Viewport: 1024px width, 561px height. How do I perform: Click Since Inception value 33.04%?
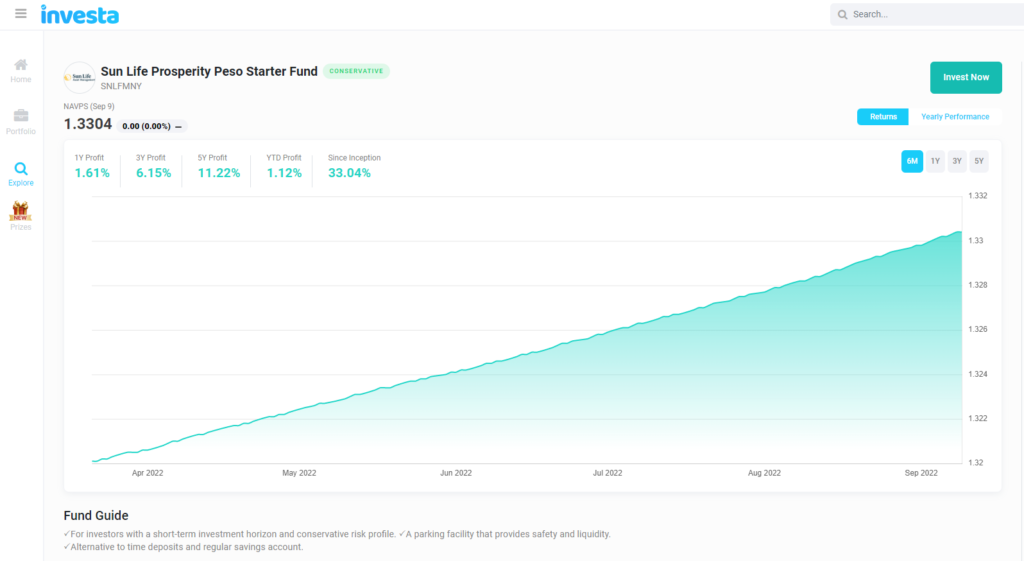(349, 173)
